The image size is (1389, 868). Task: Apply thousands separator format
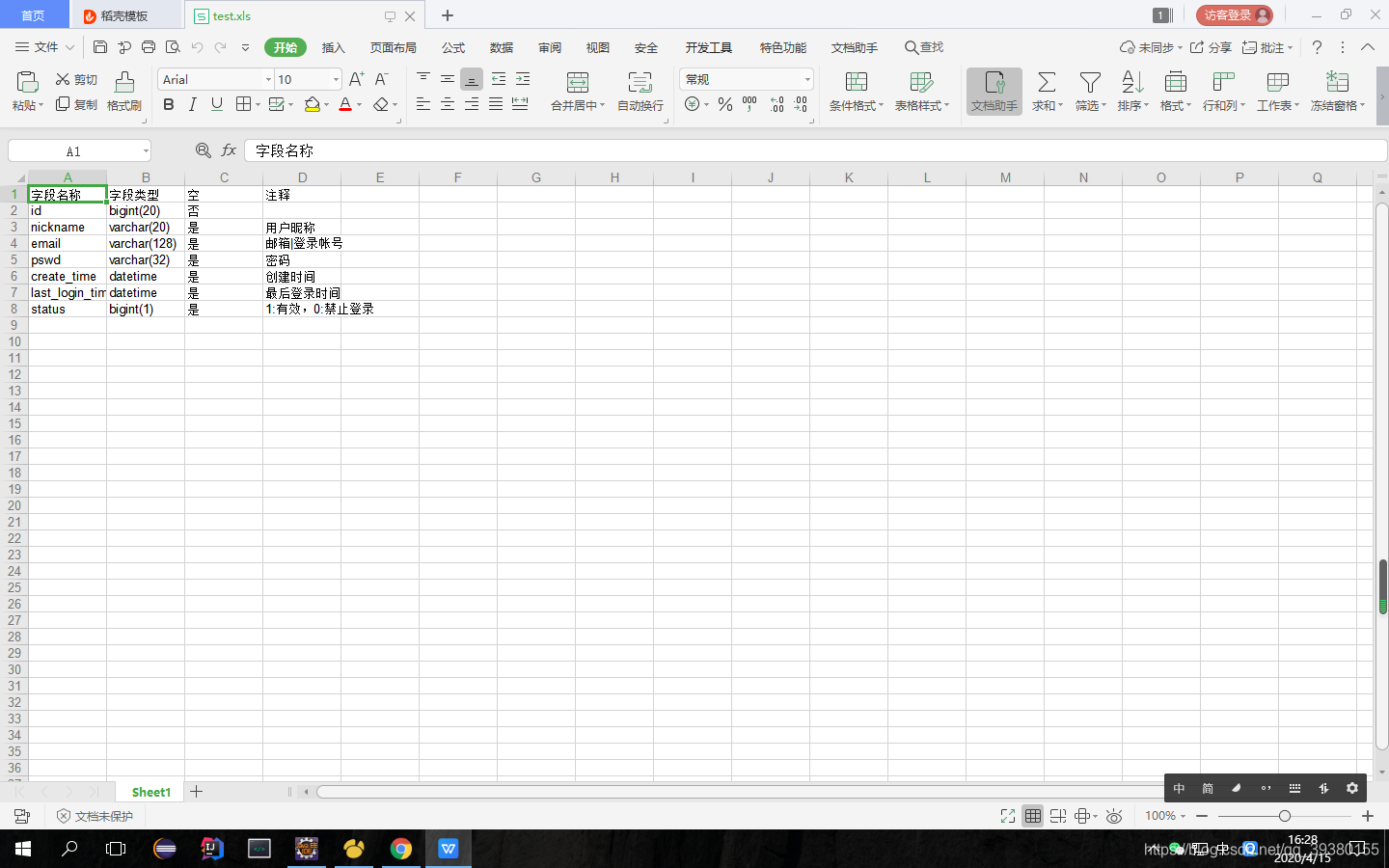tap(749, 104)
